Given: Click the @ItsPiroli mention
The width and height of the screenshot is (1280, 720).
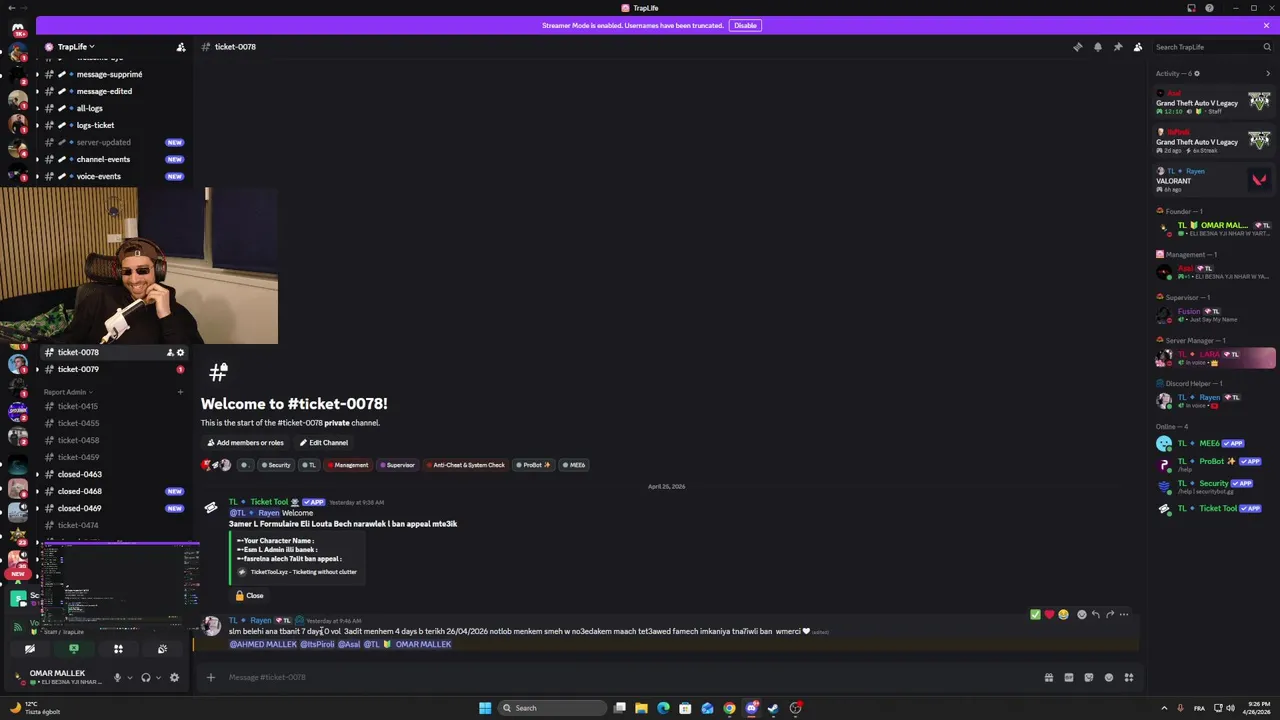Looking at the screenshot, I should (x=317, y=644).
